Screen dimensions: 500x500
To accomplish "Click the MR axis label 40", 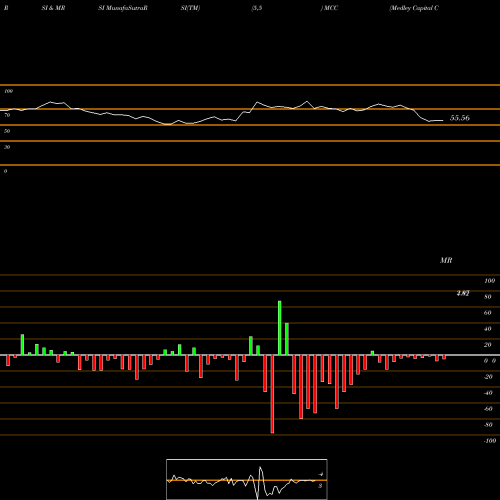I will click(488, 329).
